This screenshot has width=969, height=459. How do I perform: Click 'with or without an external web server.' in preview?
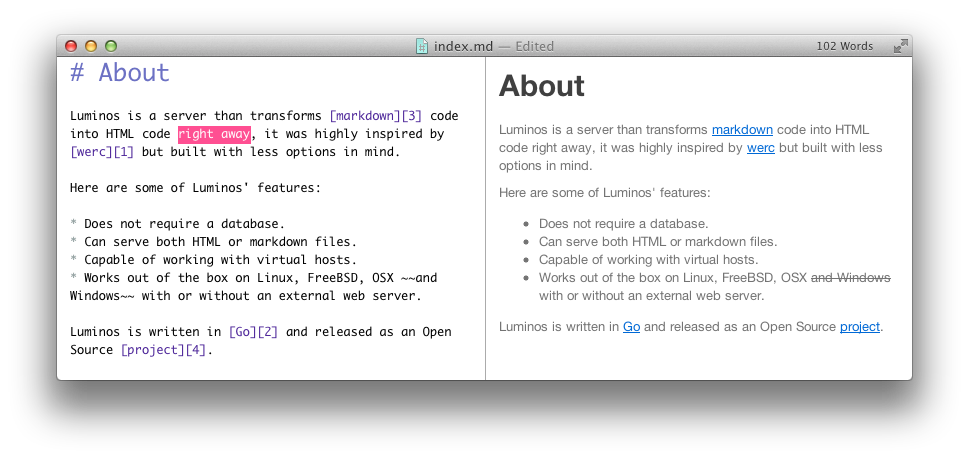click(x=651, y=296)
